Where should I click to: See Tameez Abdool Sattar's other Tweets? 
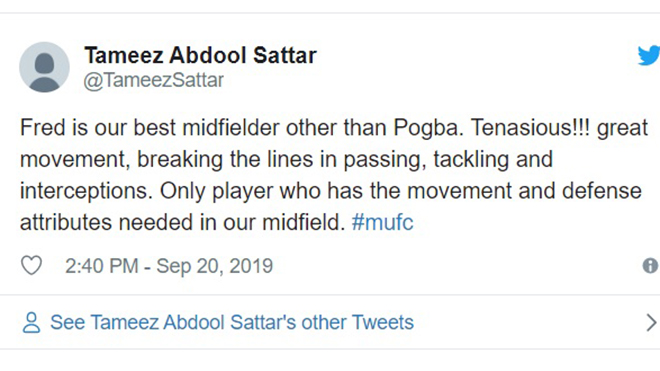point(232,323)
